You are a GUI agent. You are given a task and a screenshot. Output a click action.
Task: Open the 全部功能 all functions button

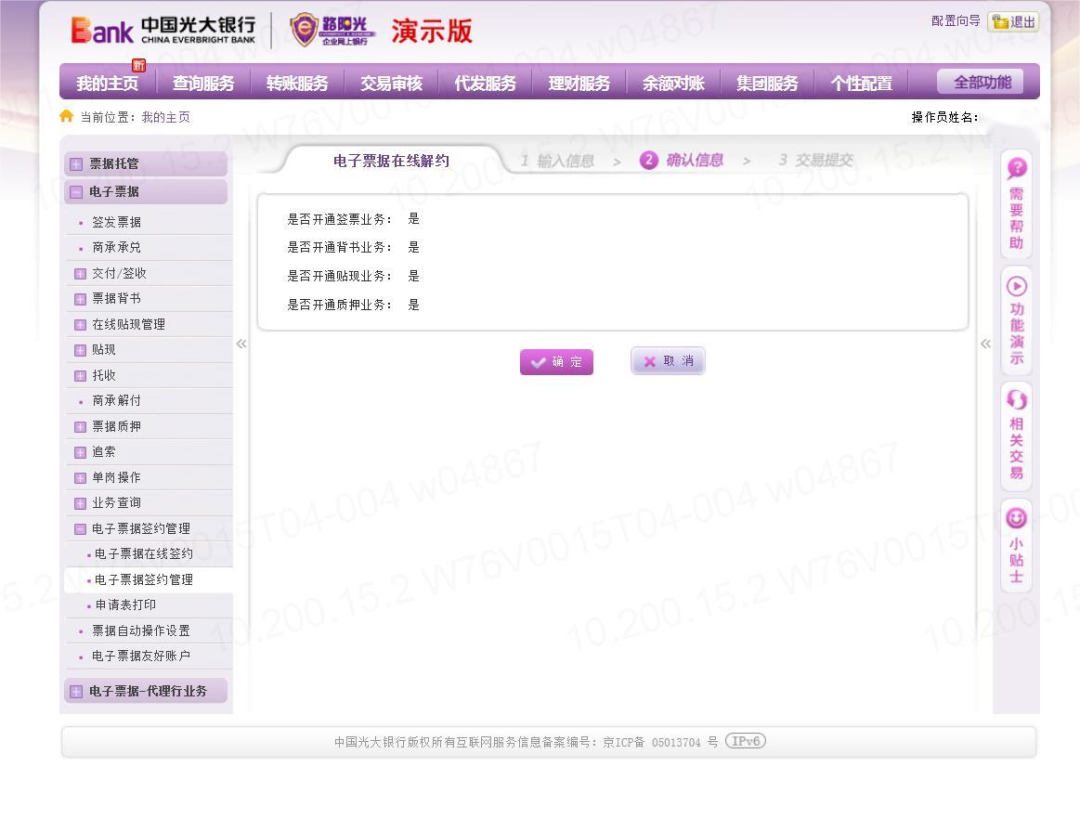tap(981, 82)
